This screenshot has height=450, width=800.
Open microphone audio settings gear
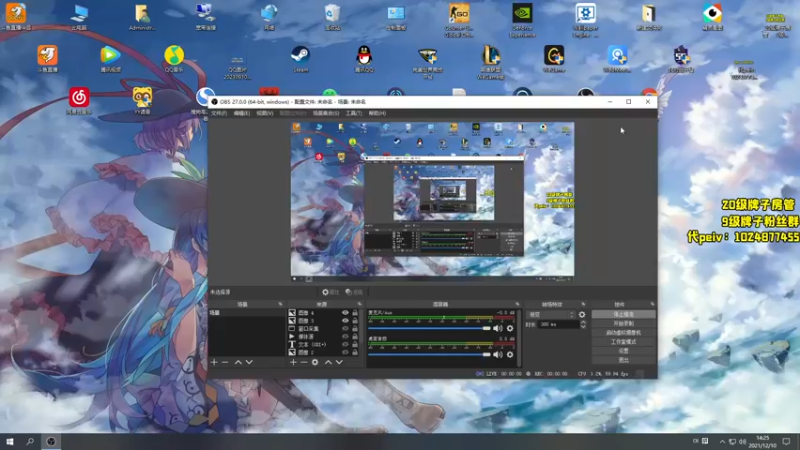509,327
